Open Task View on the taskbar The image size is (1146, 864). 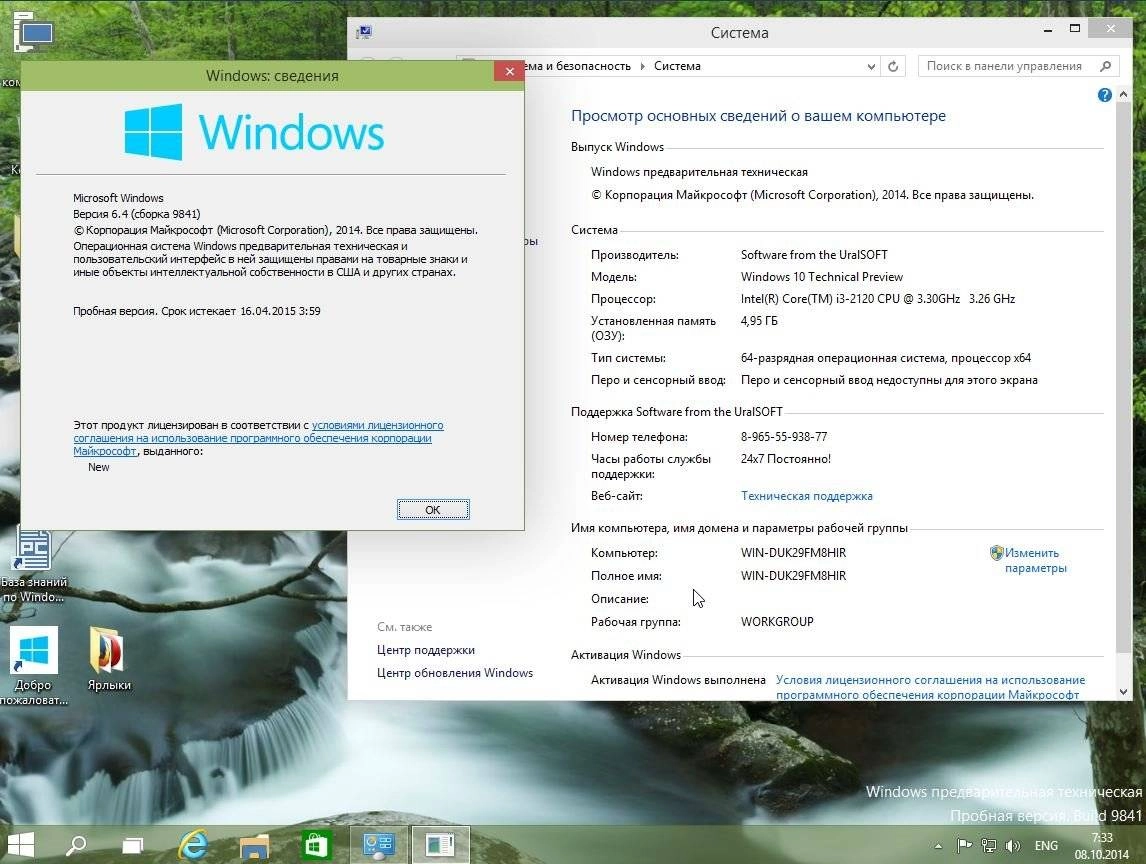click(x=132, y=845)
